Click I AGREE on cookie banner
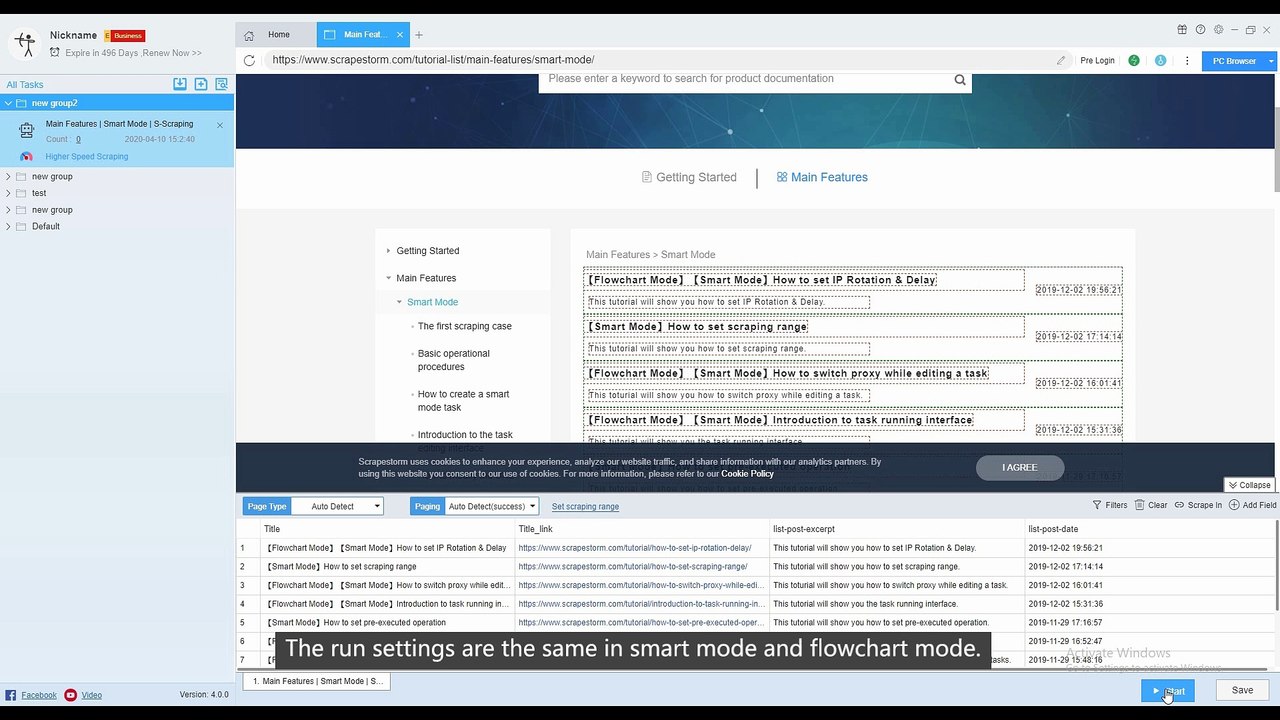1280x720 pixels. [1020, 468]
